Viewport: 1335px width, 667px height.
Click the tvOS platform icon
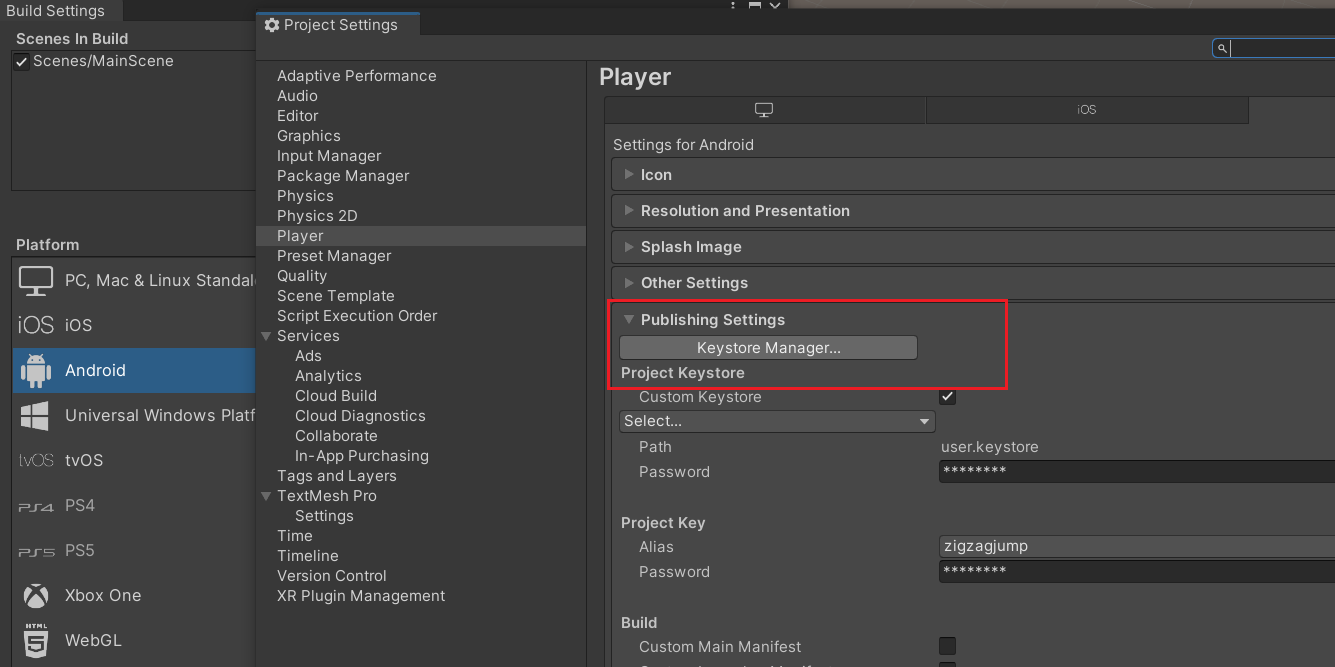[x=36, y=460]
